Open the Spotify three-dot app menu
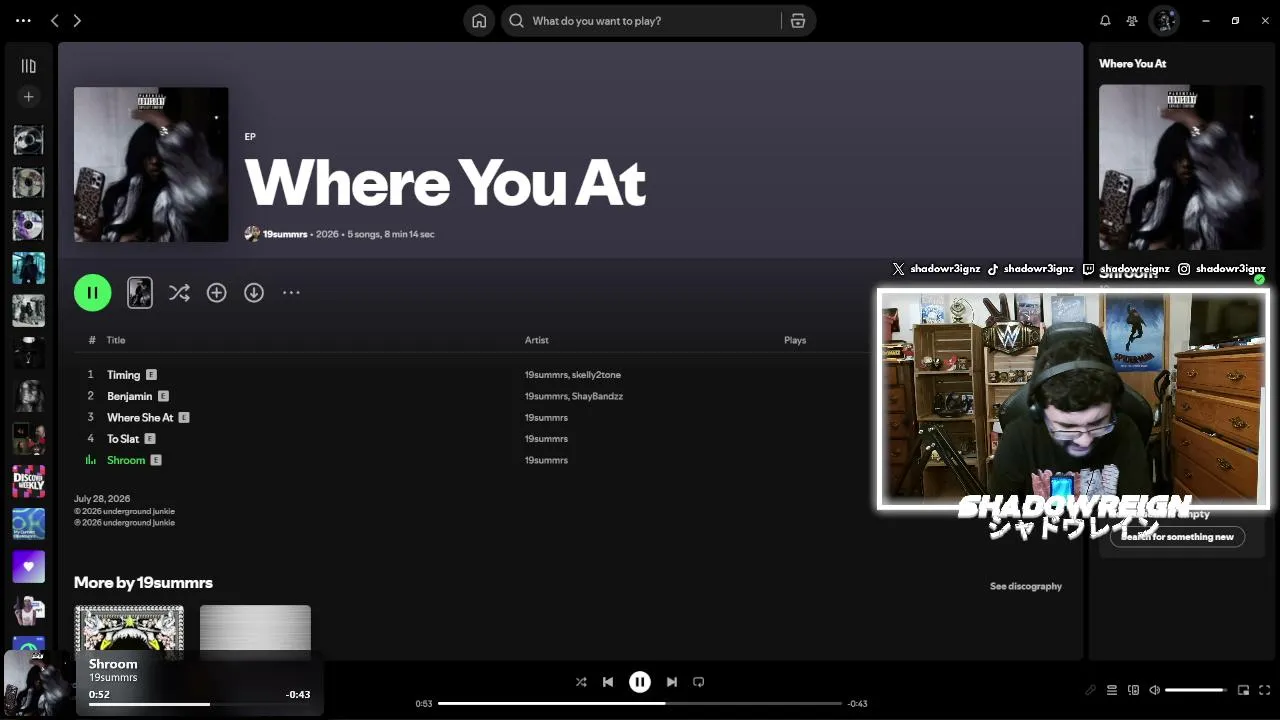The height and width of the screenshot is (720, 1280). point(23,20)
